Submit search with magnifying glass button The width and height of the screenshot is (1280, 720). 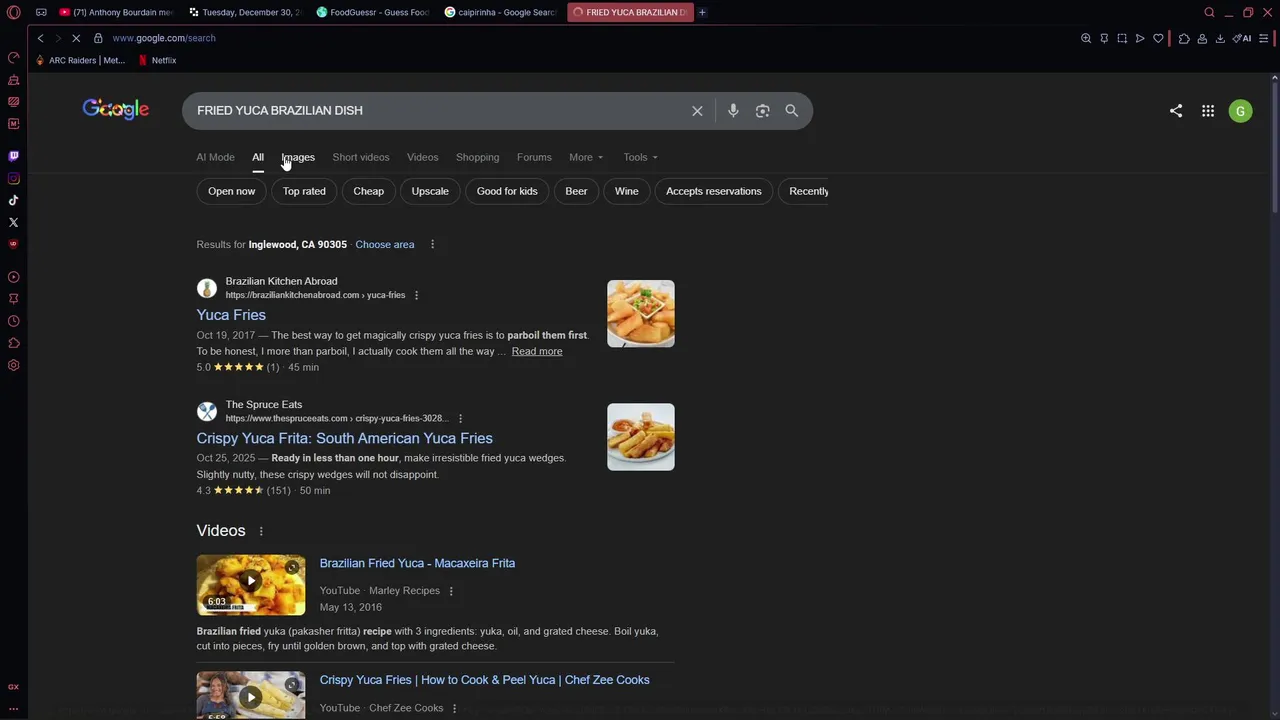(x=792, y=111)
